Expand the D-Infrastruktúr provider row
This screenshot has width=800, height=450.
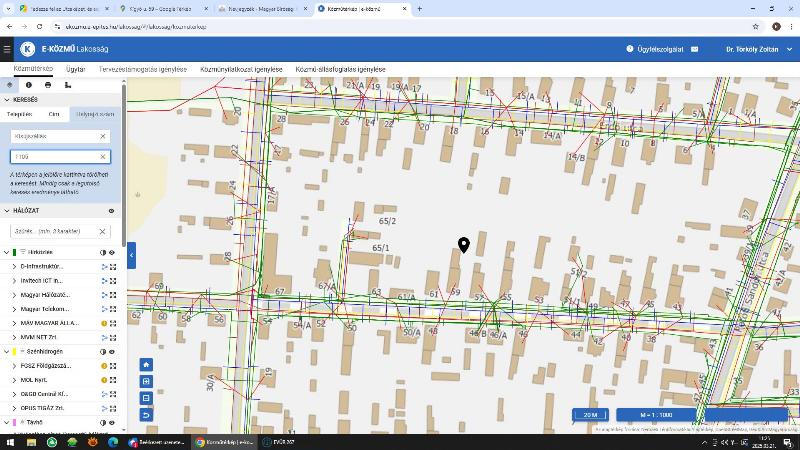tap(14, 267)
